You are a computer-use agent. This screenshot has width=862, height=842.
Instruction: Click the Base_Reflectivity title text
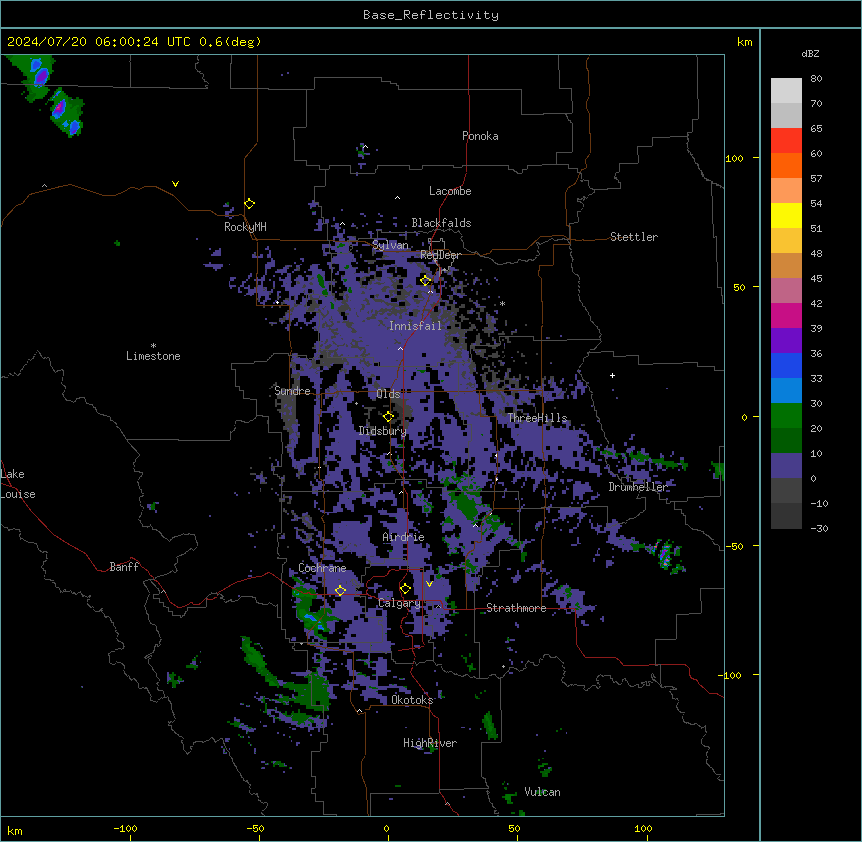click(431, 15)
